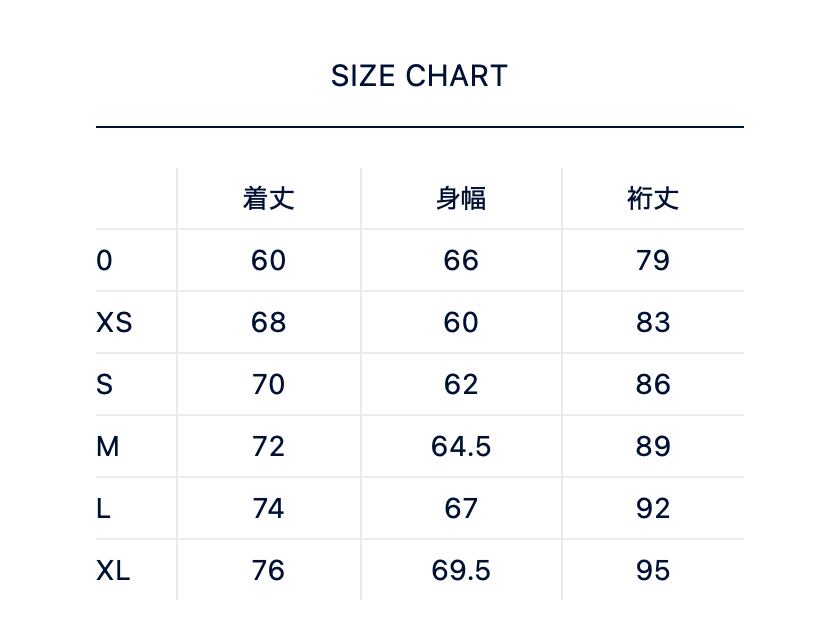Select the S size row label
Image resolution: width=828 pixels, height=630 pixels.
click(x=104, y=385)
